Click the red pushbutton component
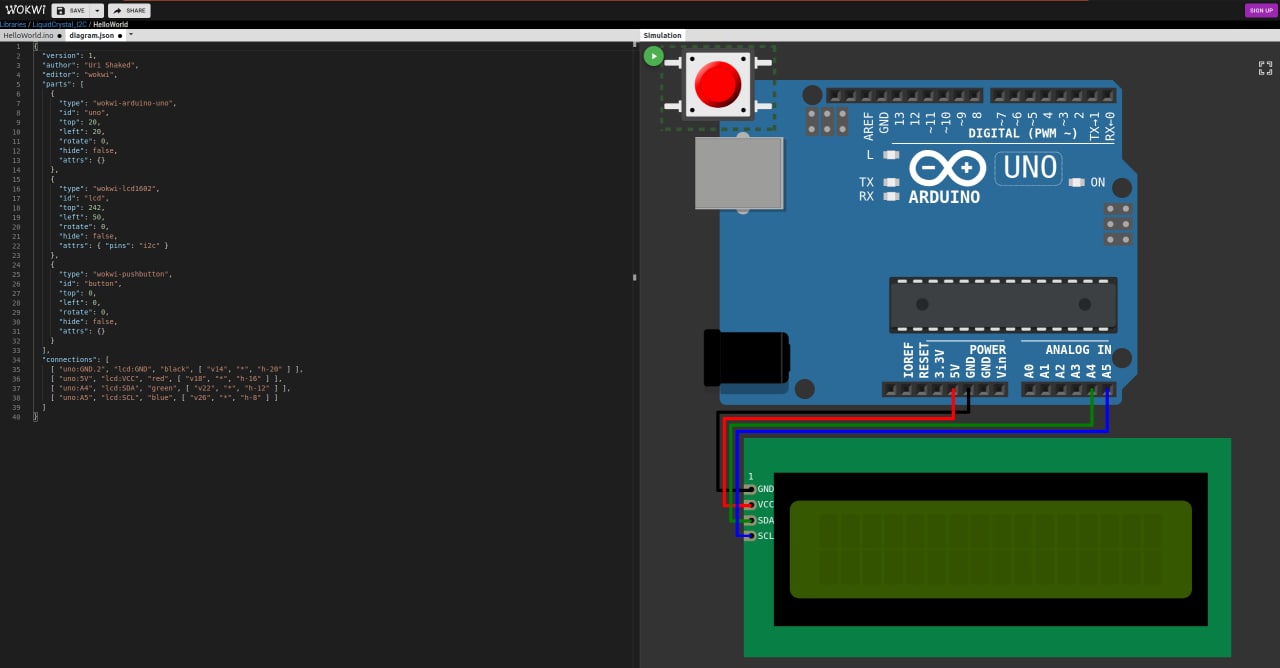 click(x=718, y=84)
